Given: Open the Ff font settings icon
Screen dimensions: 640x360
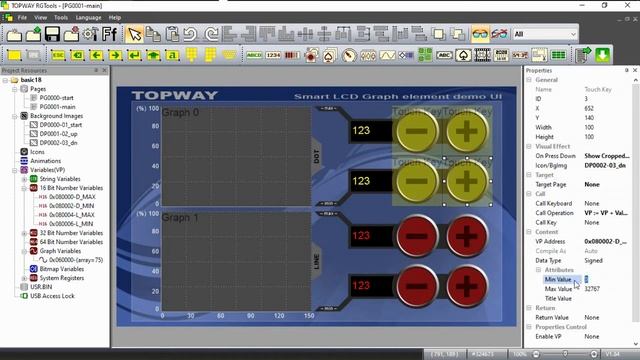Looking at the screenshot, I should point(109,34).
